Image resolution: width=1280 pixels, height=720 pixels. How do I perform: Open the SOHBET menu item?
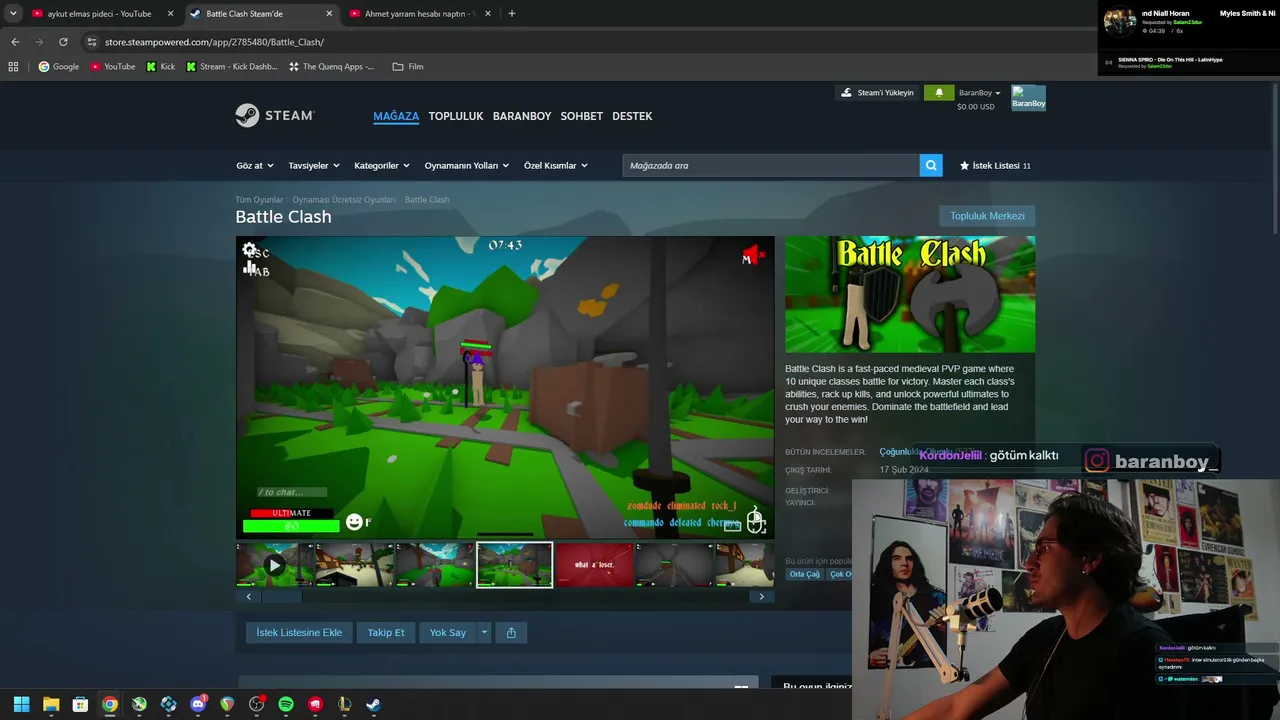(582, 116)
